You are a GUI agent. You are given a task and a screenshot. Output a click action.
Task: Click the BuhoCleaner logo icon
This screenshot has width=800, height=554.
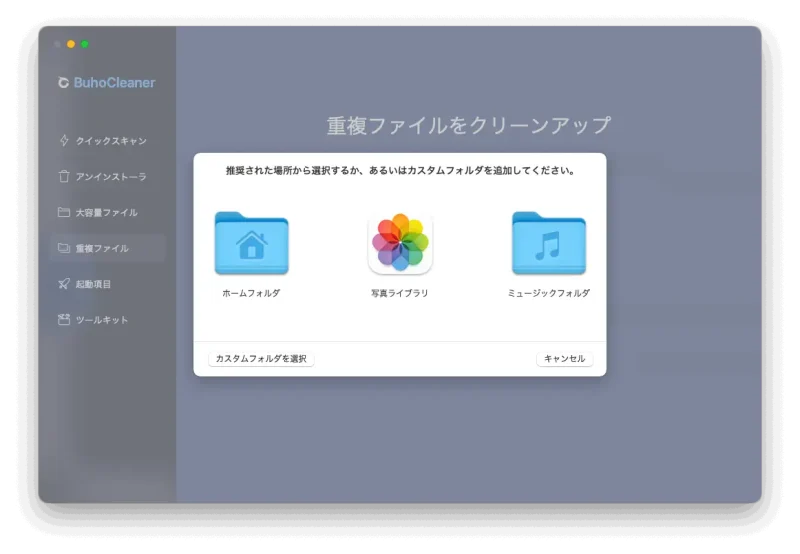click(x=63, y=83)
